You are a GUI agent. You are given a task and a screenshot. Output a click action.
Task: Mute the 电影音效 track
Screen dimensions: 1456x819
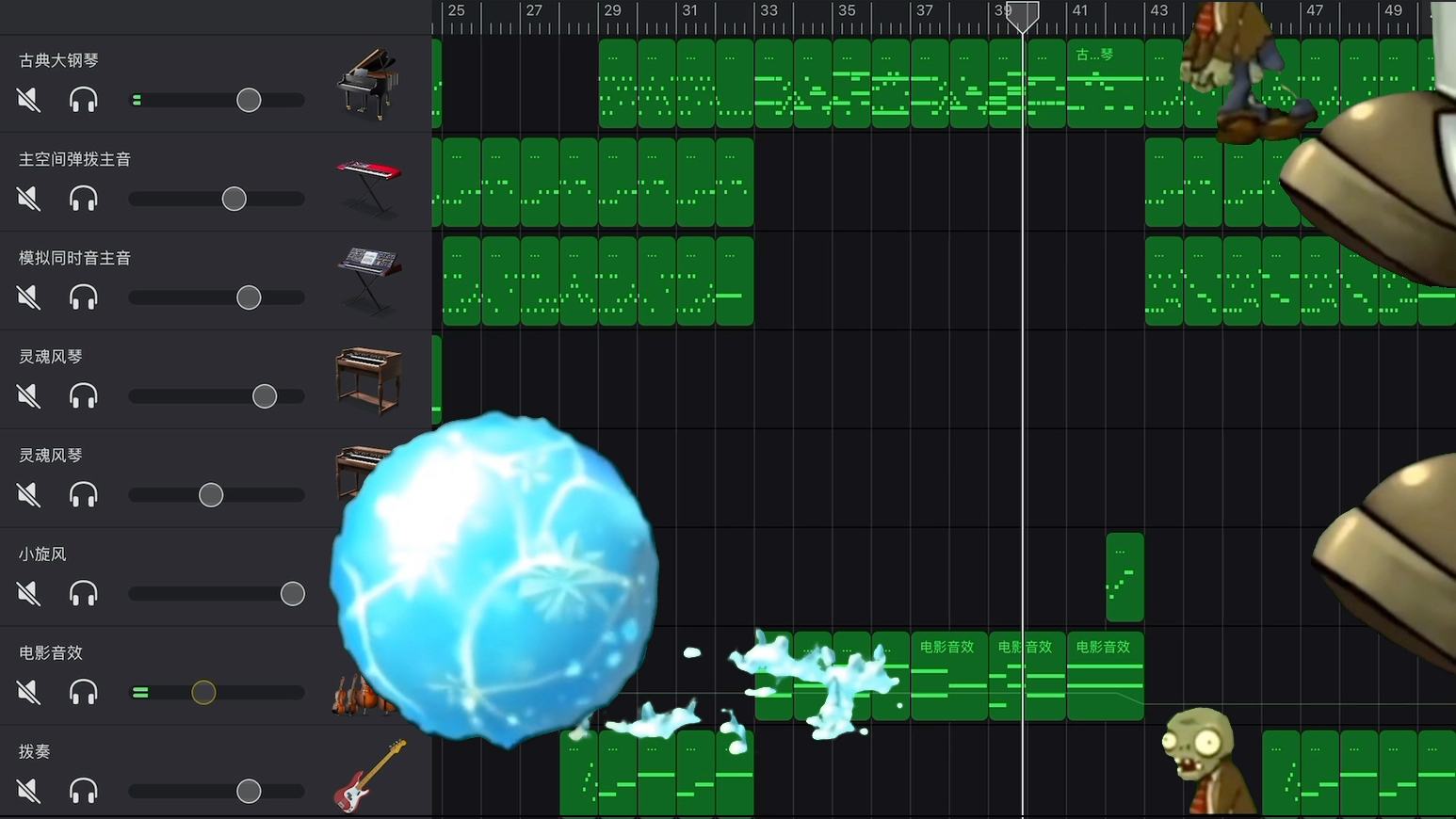coord(29,693)
